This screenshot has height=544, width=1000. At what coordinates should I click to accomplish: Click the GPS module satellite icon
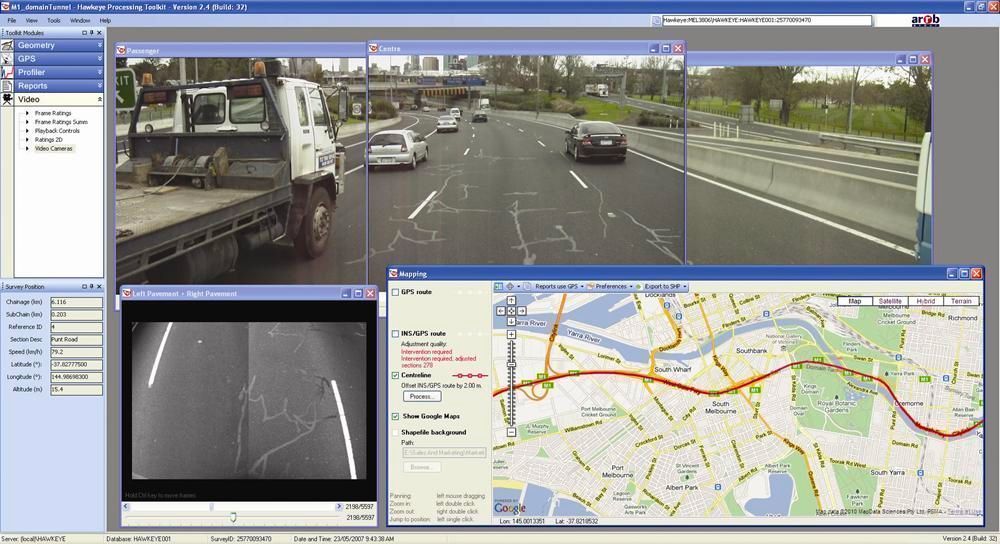pyautogui.click(x=7, y=59)
